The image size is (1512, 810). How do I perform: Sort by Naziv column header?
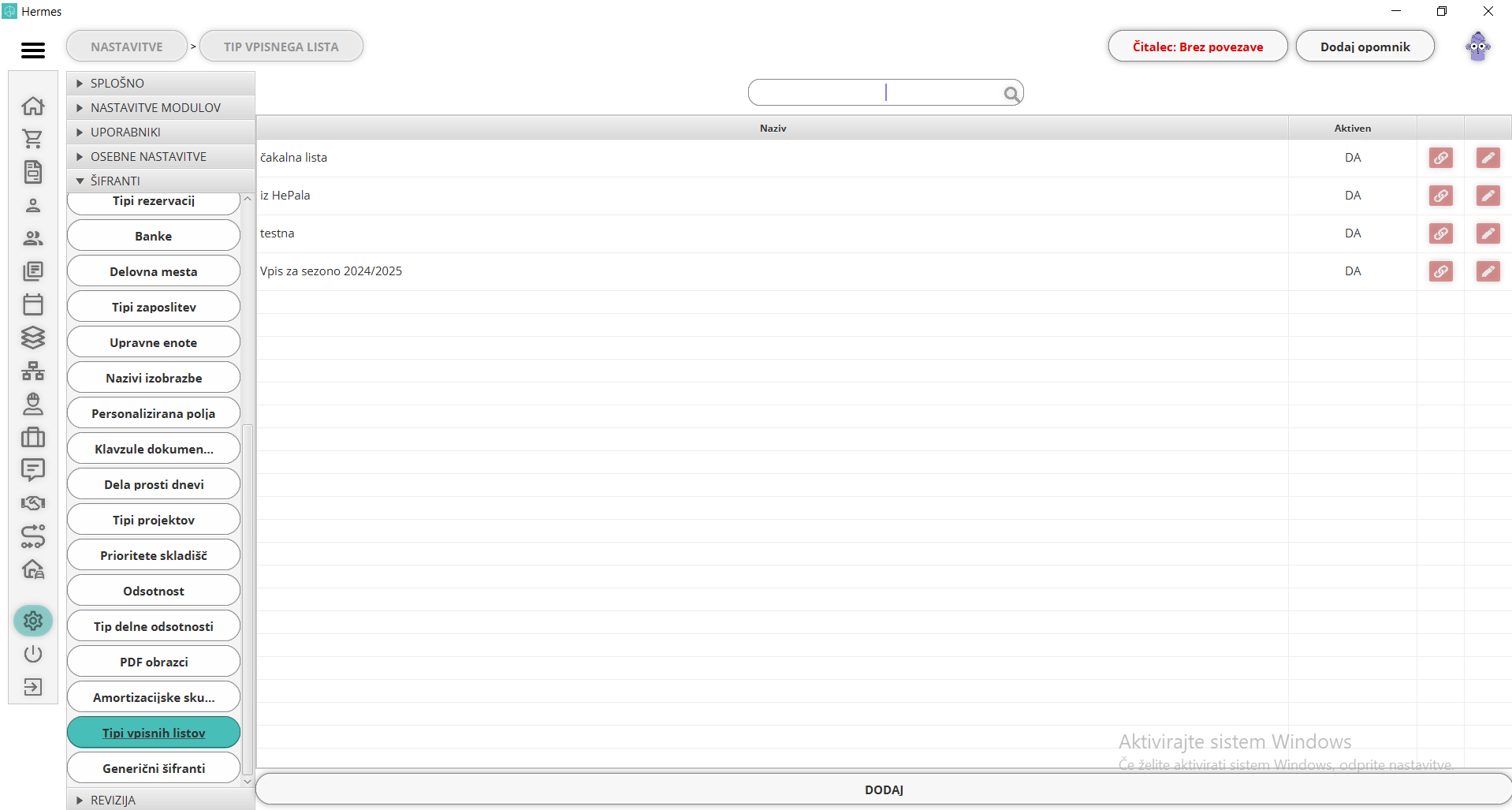(x=773, y=128)
